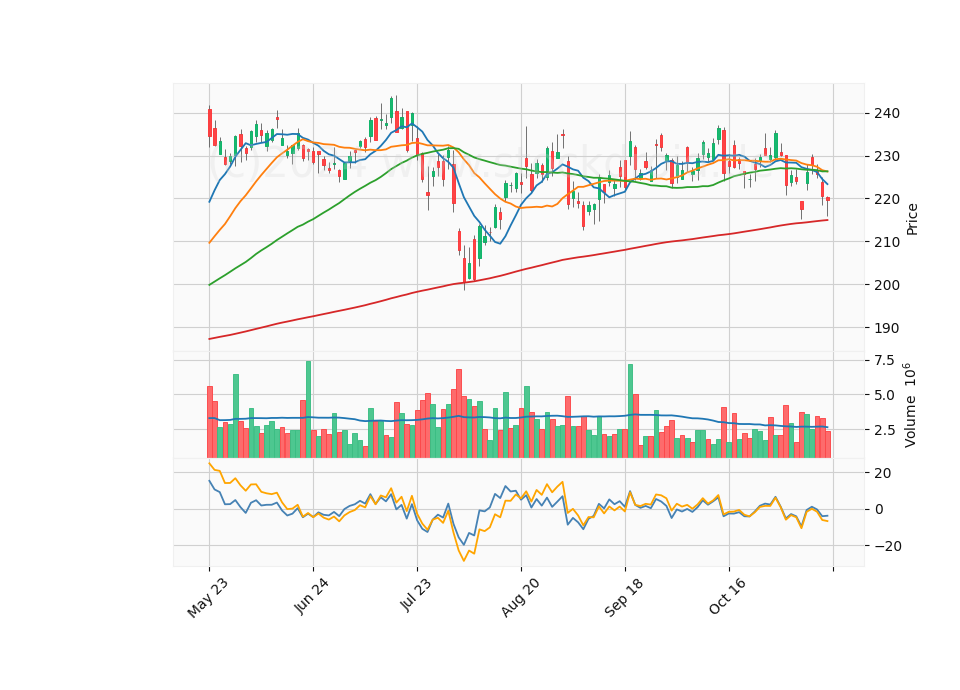Click the Jun 24 date label
Viewport: 960px width, 690px height.
312,596
